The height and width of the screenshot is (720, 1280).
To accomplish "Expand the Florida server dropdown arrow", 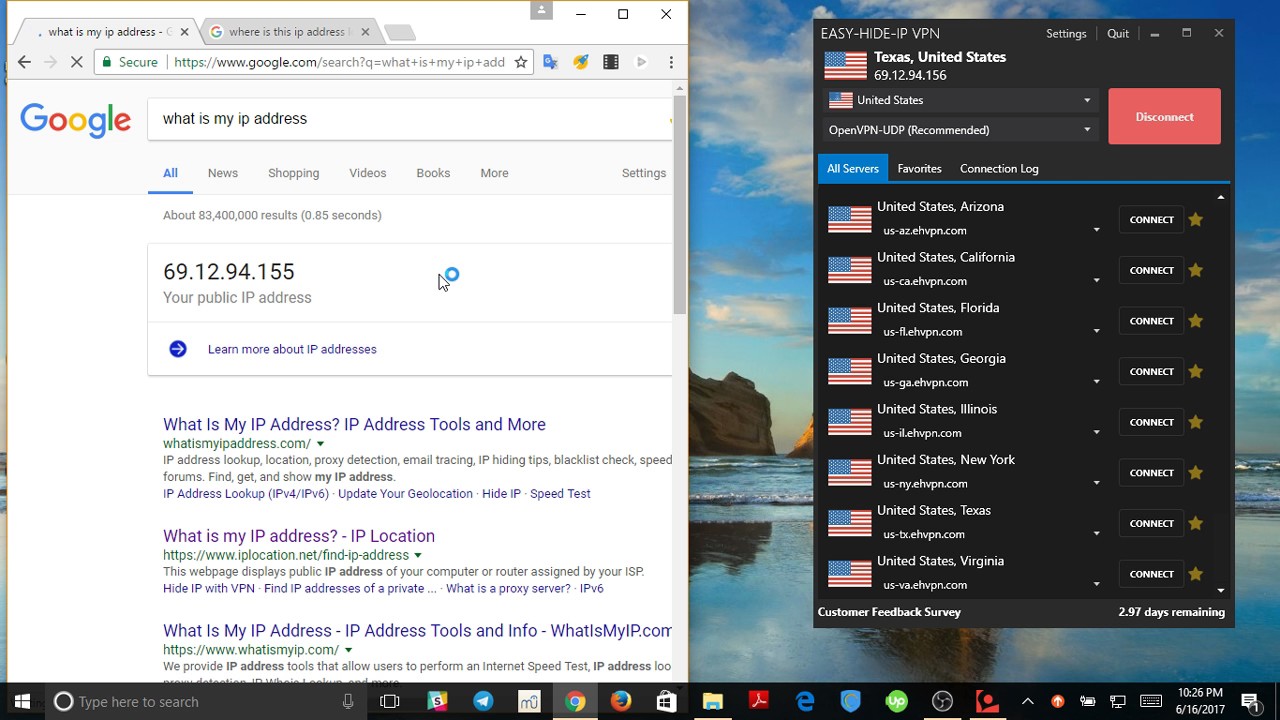I will (1096, 331).
